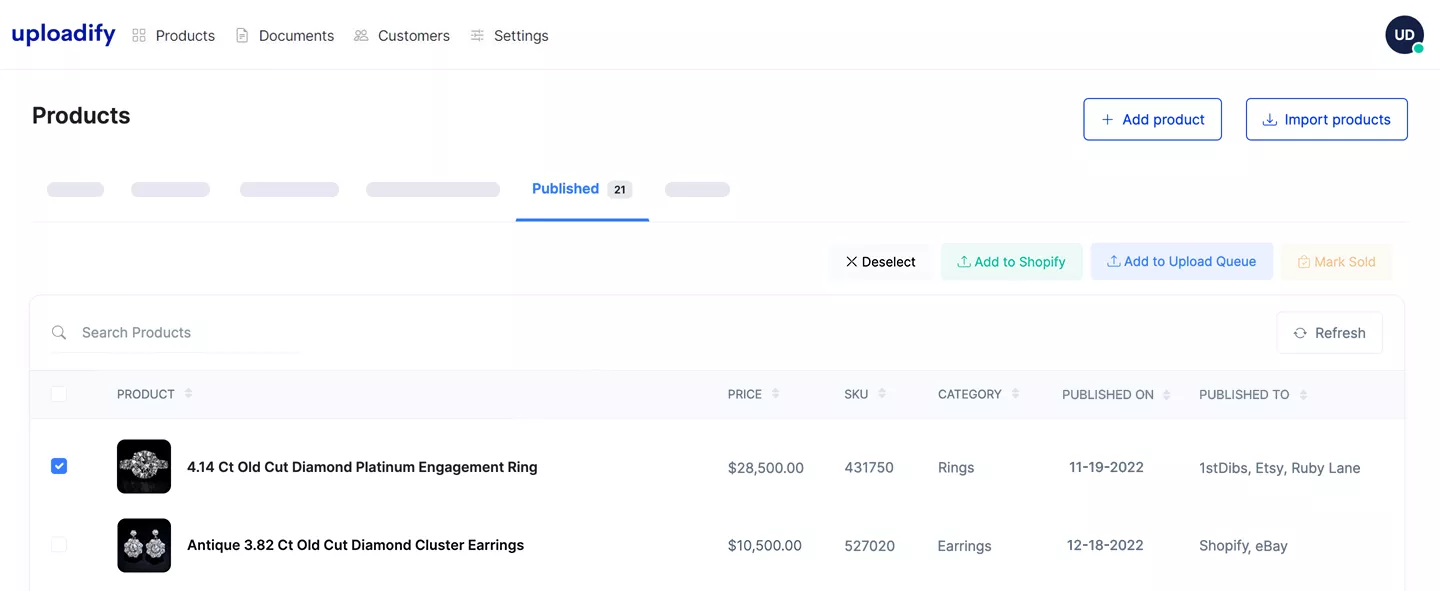Click the Mark Sold action

[x=1337, y=261]
